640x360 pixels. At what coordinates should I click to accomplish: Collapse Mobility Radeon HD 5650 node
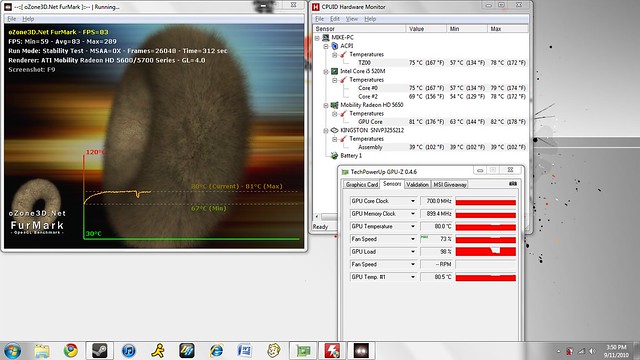(x=326, y=105)
